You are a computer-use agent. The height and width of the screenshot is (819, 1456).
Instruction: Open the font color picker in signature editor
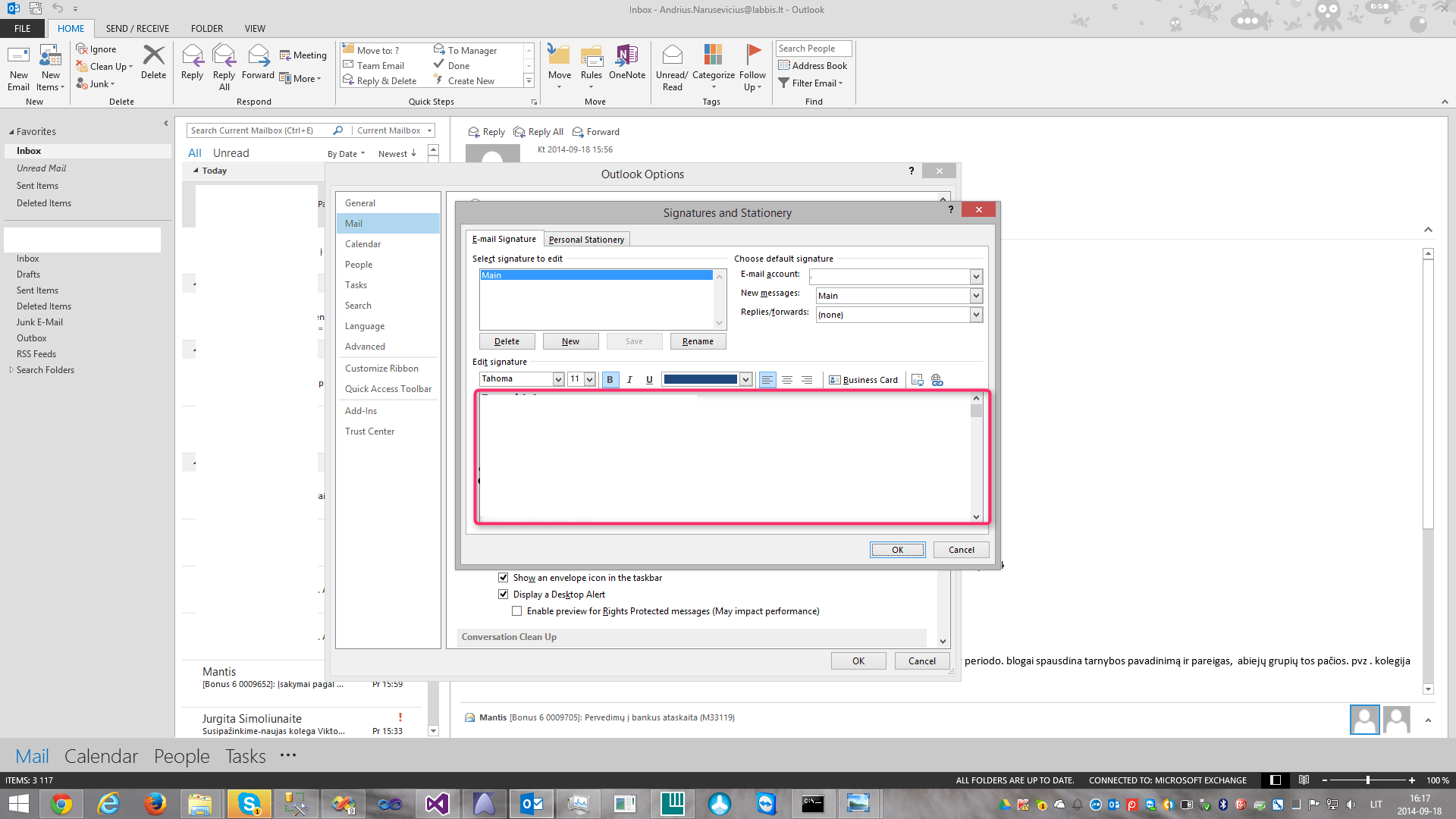(745, 379)
